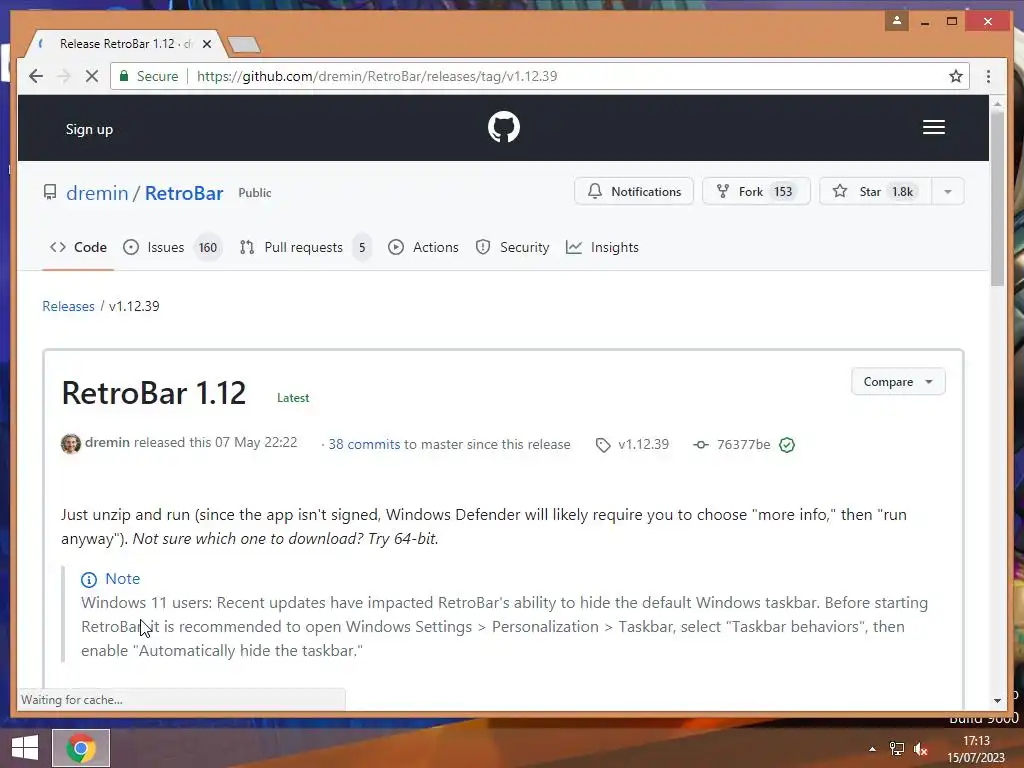Click the RetroBar 1.12 release heading
This screenshot has width=1024, height=768.
pyautogui.click(x=154, y=393)
